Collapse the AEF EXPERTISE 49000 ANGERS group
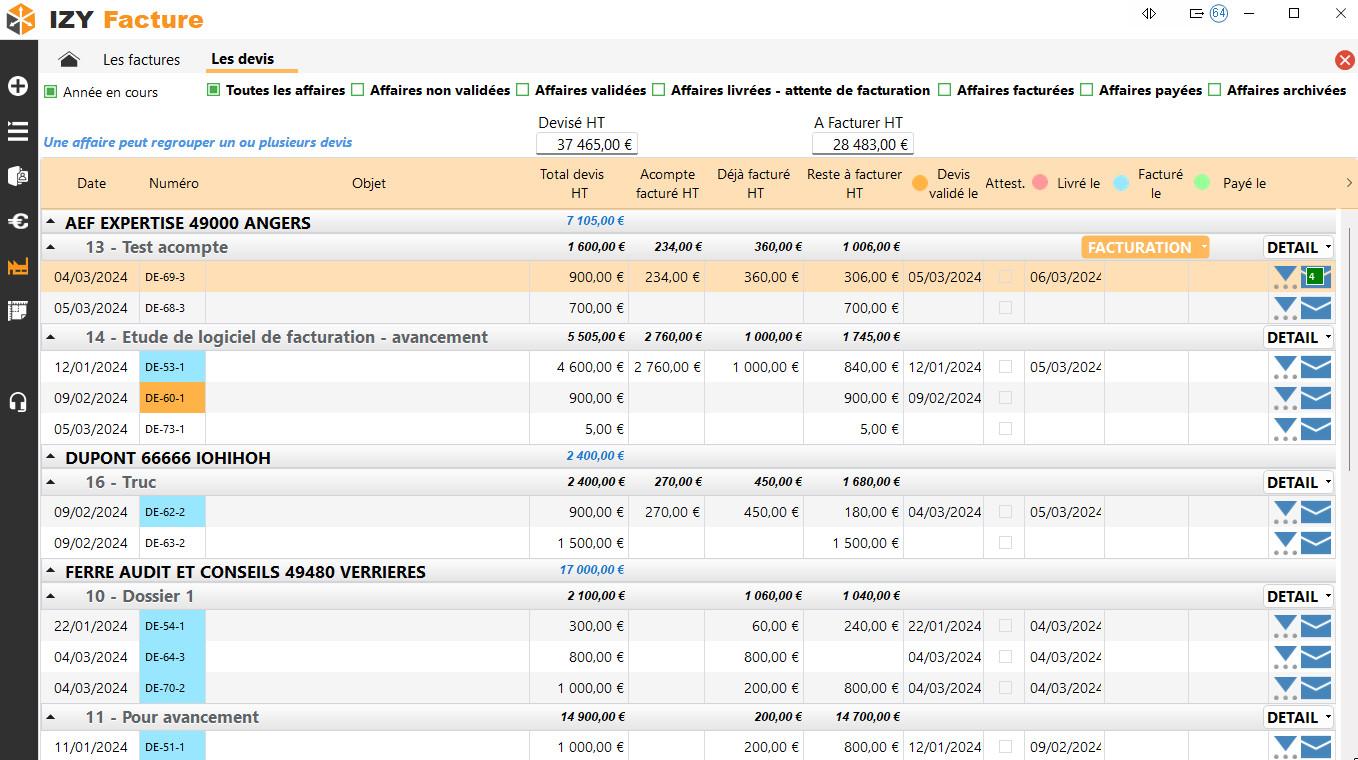The height and width of the screenshot is (760, 1358). [x=51, y=223]
